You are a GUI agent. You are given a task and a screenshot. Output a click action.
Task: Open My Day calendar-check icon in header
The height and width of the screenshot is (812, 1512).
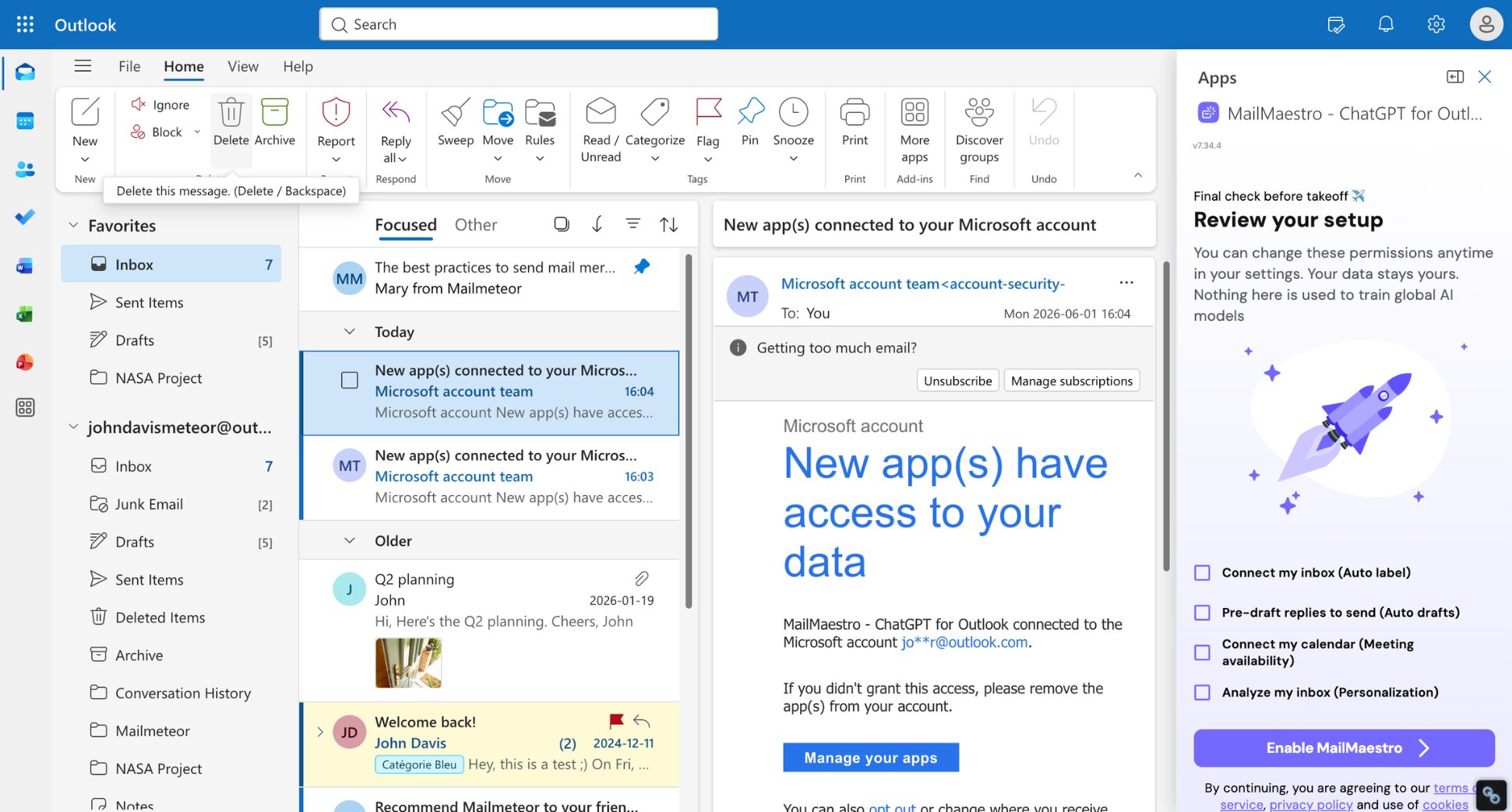tap(1336, 24)
